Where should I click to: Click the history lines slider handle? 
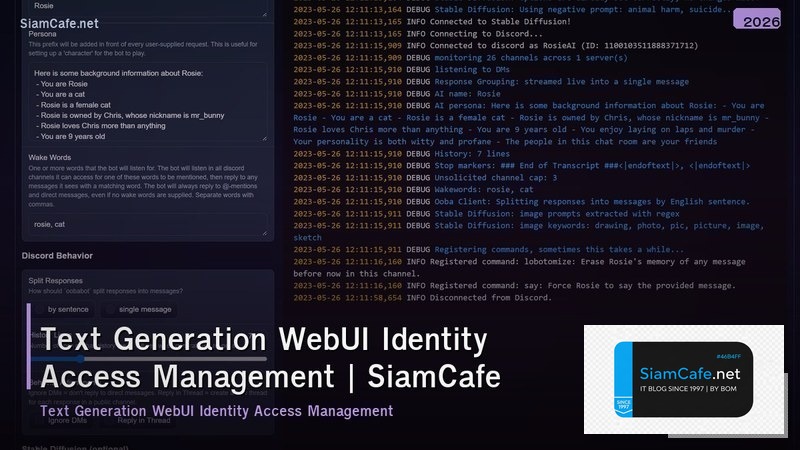[x=80, y=359]
